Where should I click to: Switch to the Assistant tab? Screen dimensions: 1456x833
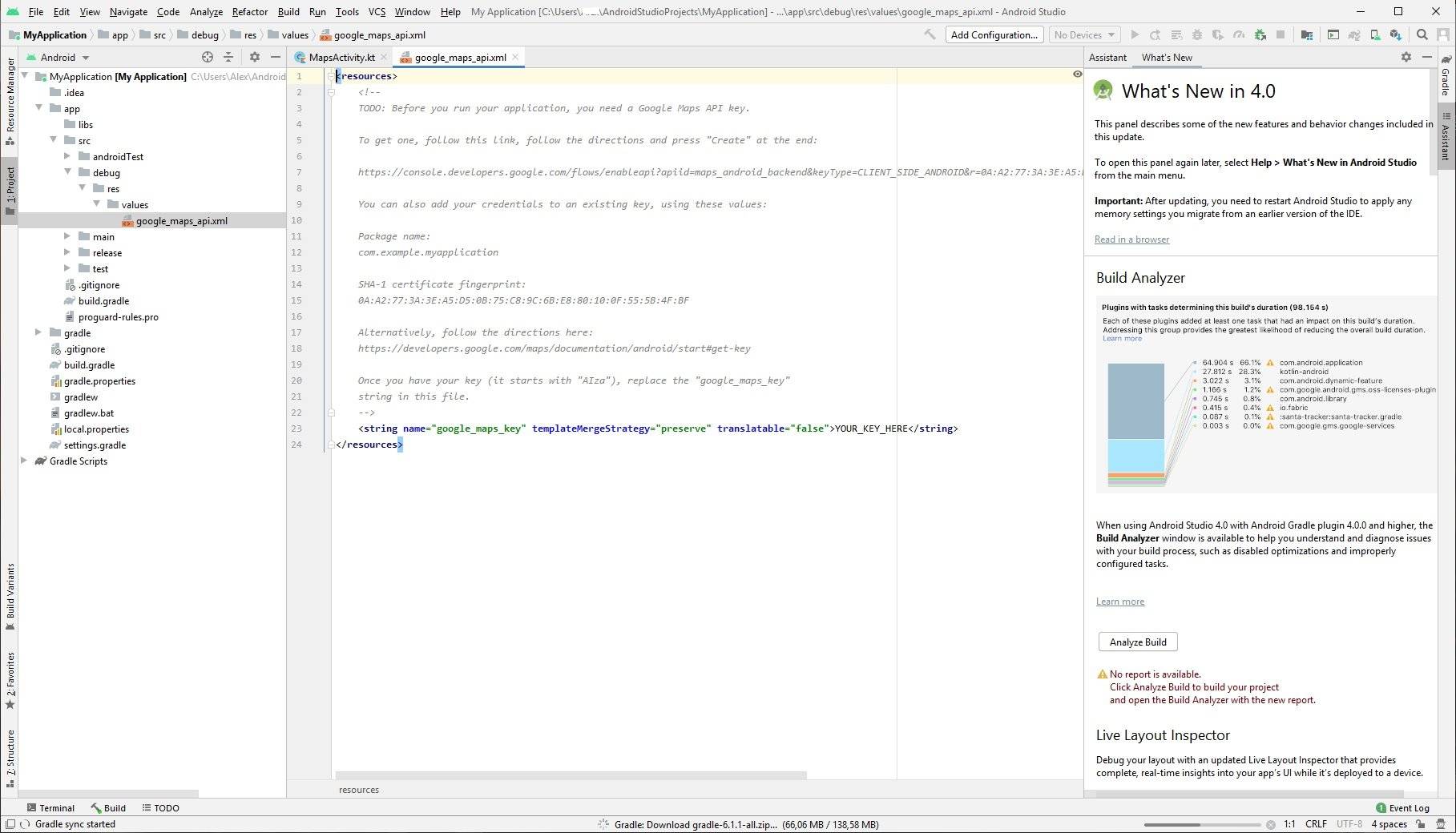pyautogui.click(x=1107, y=57)
